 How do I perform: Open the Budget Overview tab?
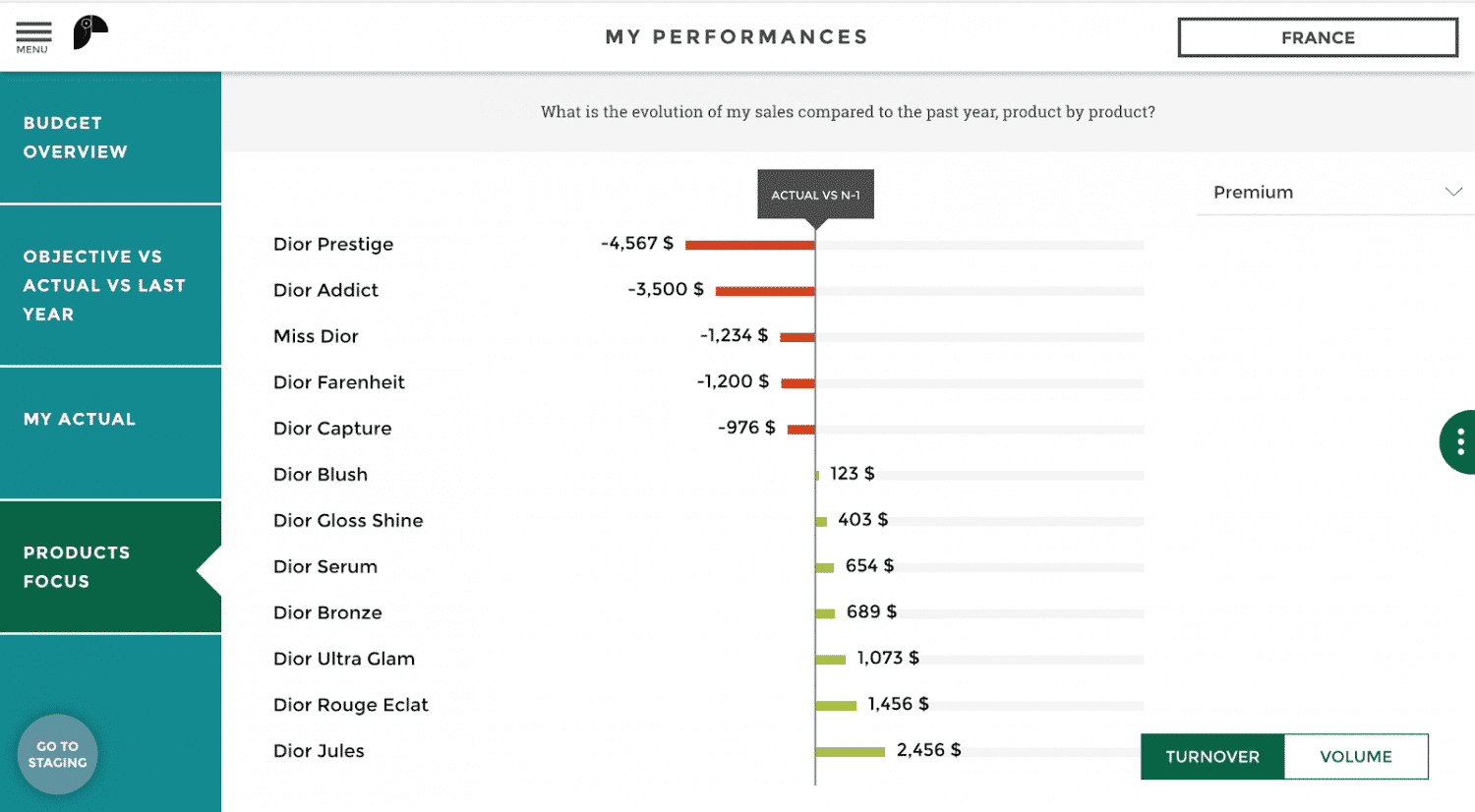[x=110, y=138]
